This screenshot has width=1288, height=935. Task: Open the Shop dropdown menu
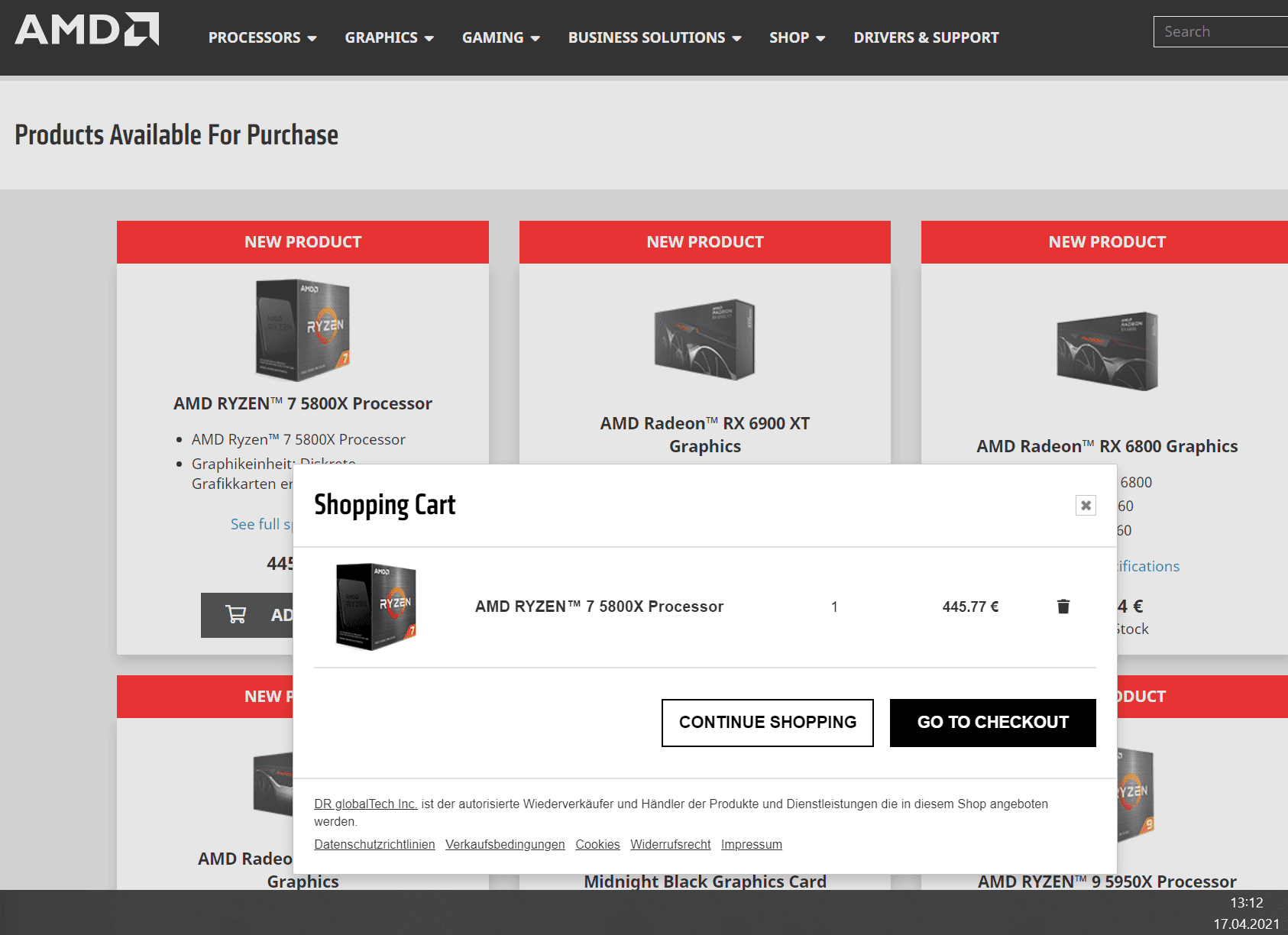pyautogui.click(x=797, y=37)
